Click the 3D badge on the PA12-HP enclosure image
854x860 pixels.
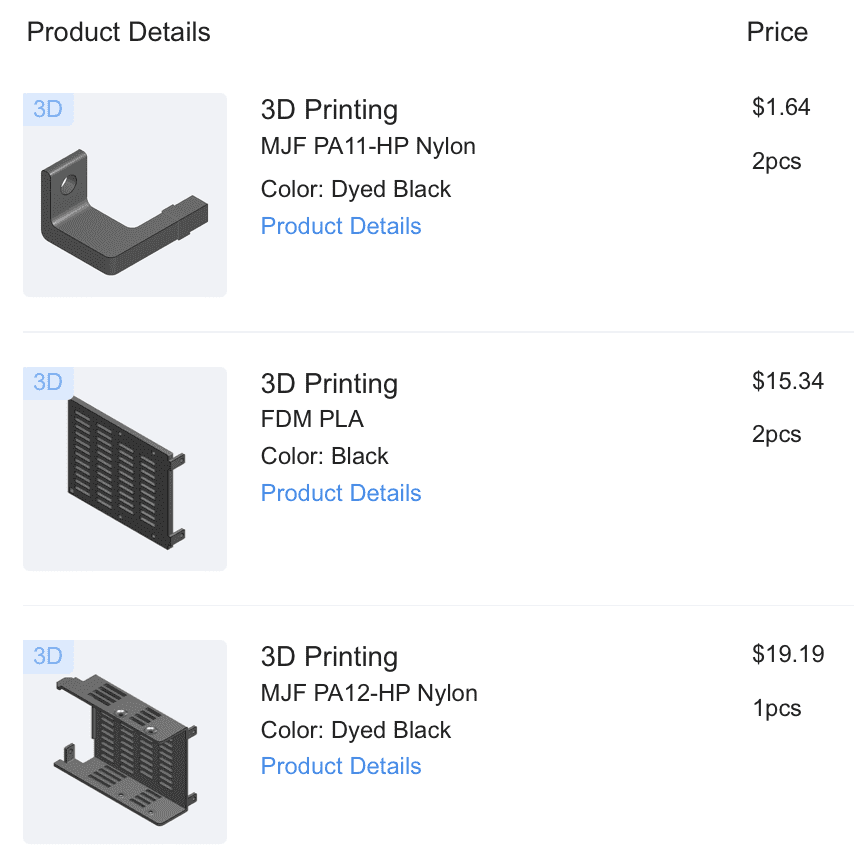click(x=48, y=656)
